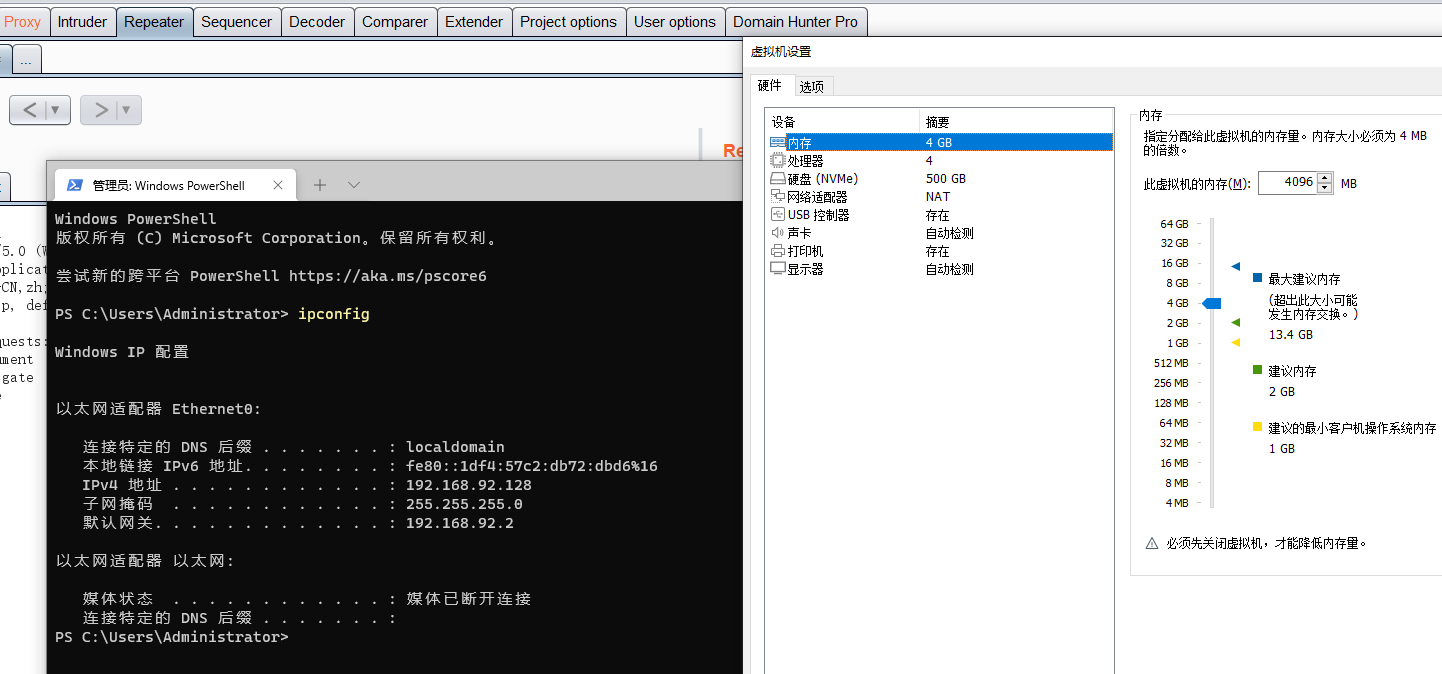The image size is (1442, 674).
Task: Switch to Burp Repeater tab
Action: (x=154, y=22)
